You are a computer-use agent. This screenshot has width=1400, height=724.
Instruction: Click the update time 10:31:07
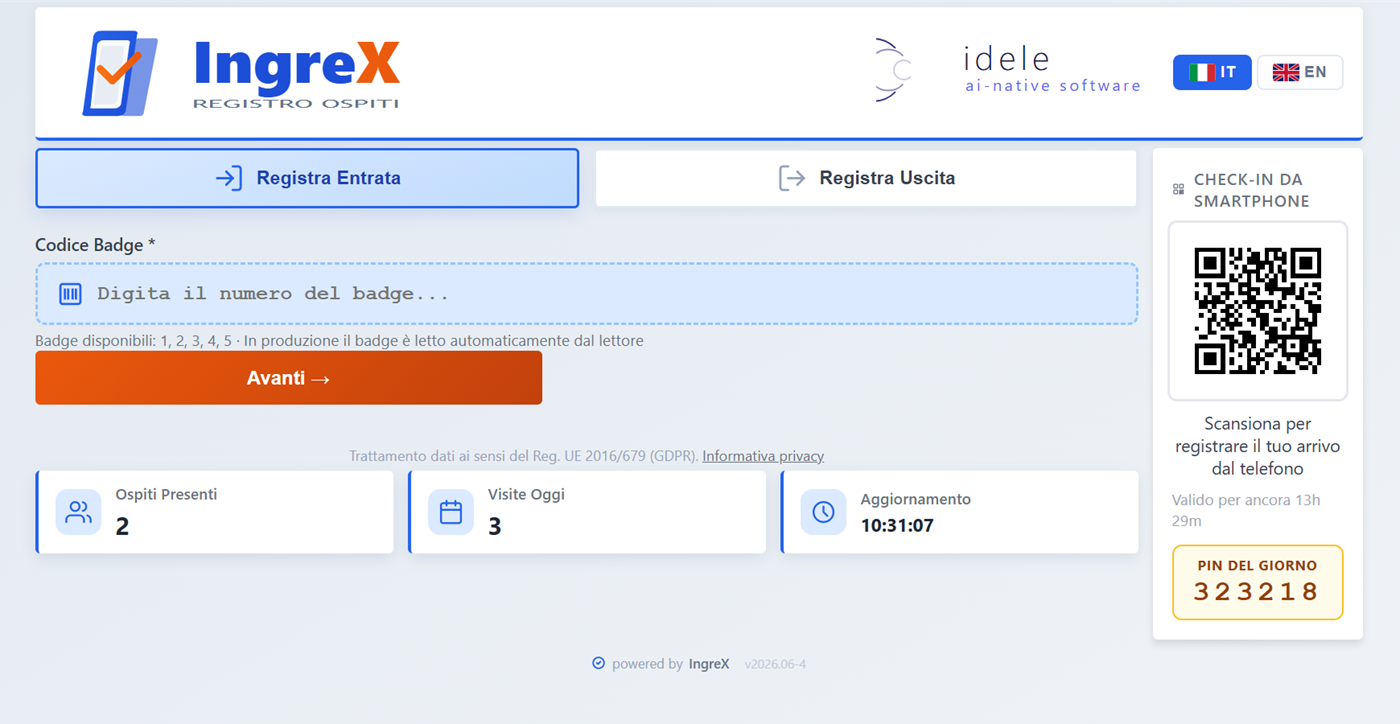click(x=897, y=525)
